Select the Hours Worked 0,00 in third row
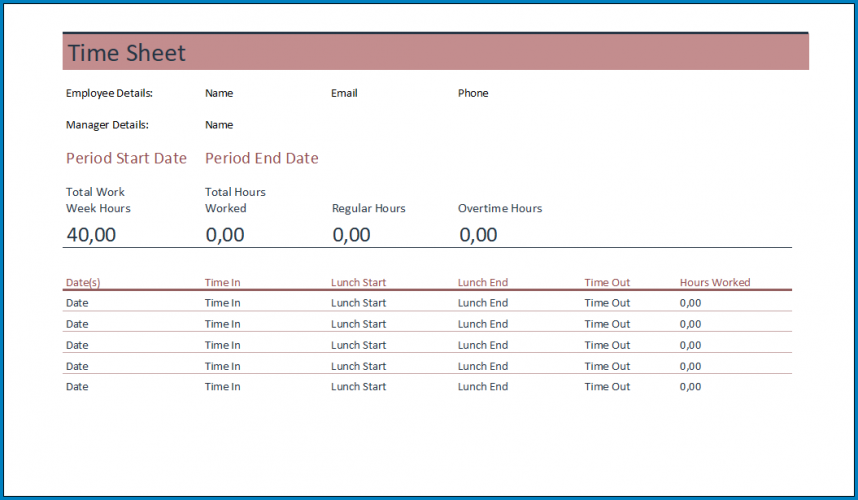Viewport: 858px width, 500px height. 691,345
